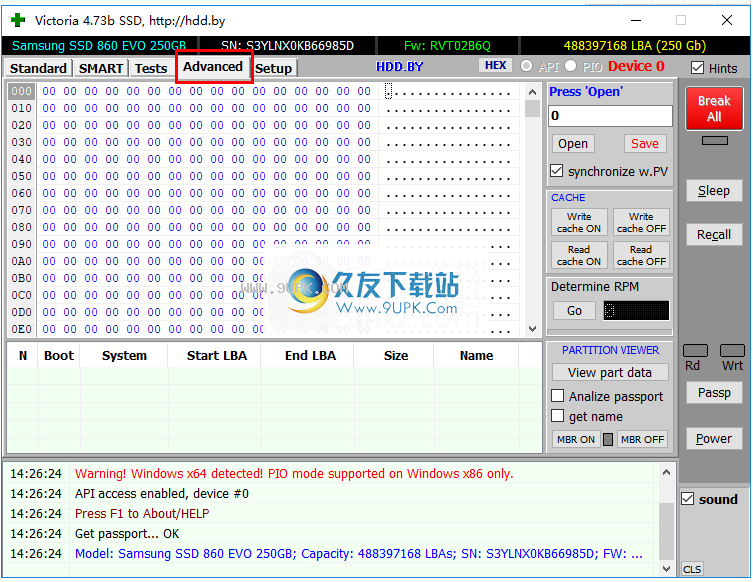Click the MBR ON button
This screenshot has height=582, width=753.
(x=576, y=439)
